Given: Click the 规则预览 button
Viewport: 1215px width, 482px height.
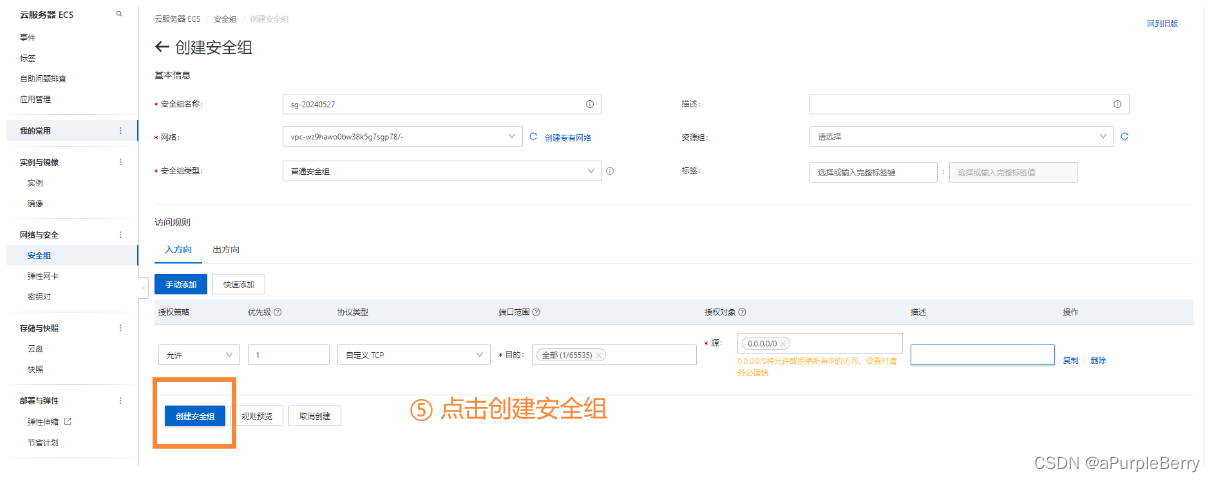Looking at the screenshot, I should coord(257,416).
